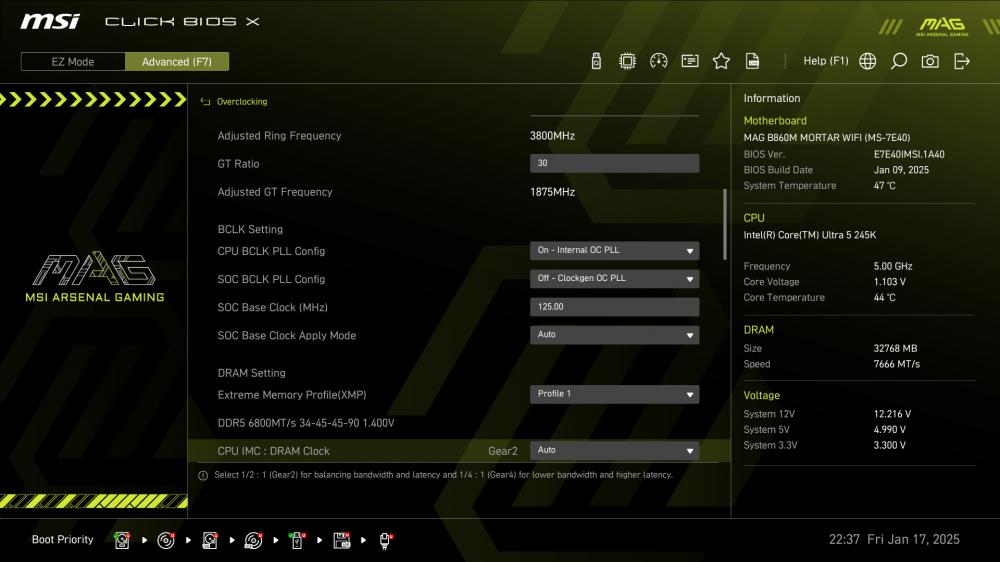This screenshot has width=1000, height=562.
Task: Open the SOC BCLK PLL Config dropdown
Action: click(614, 279)
